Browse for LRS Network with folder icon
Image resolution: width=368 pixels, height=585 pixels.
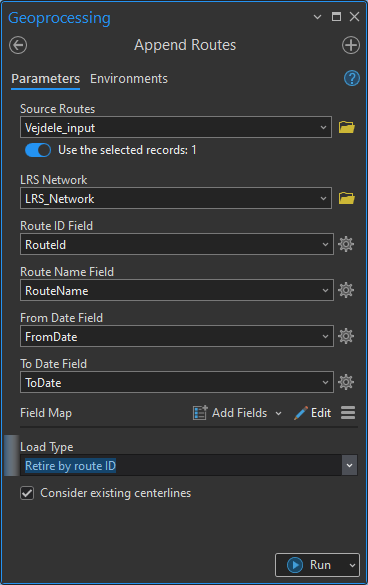pyautogui.click(x=347, y=198)
